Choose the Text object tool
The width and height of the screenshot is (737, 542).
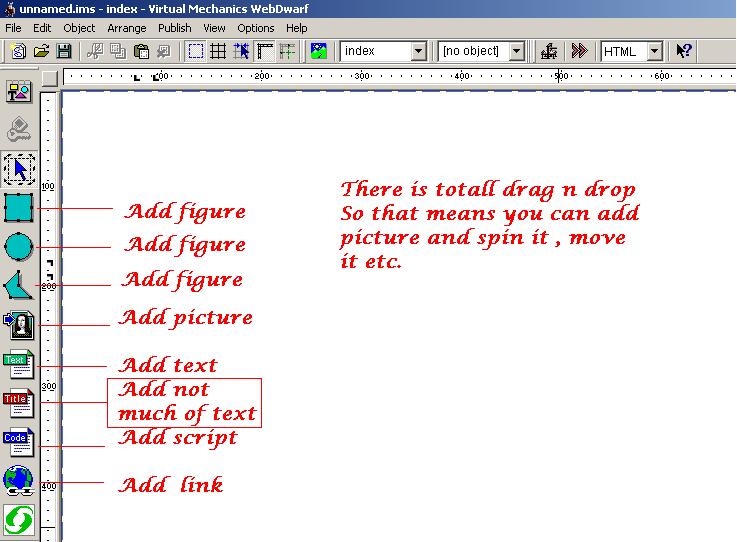pos(19,364)
